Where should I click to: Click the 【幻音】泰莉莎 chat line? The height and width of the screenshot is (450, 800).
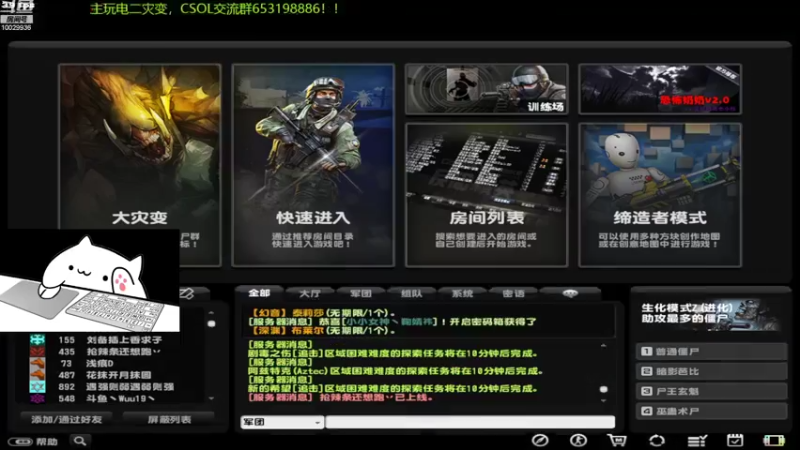[x=324, y=313]
